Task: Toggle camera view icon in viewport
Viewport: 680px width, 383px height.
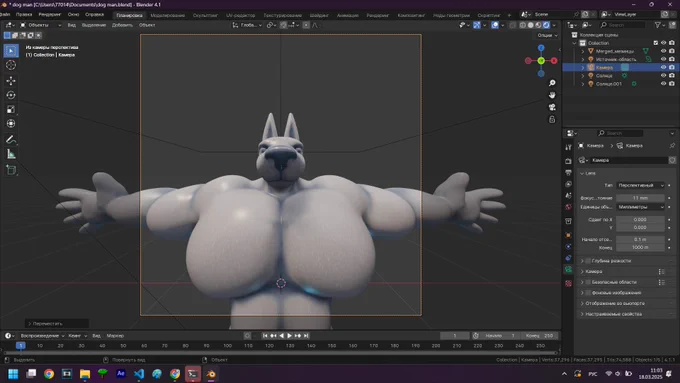Action: point(552,107)
